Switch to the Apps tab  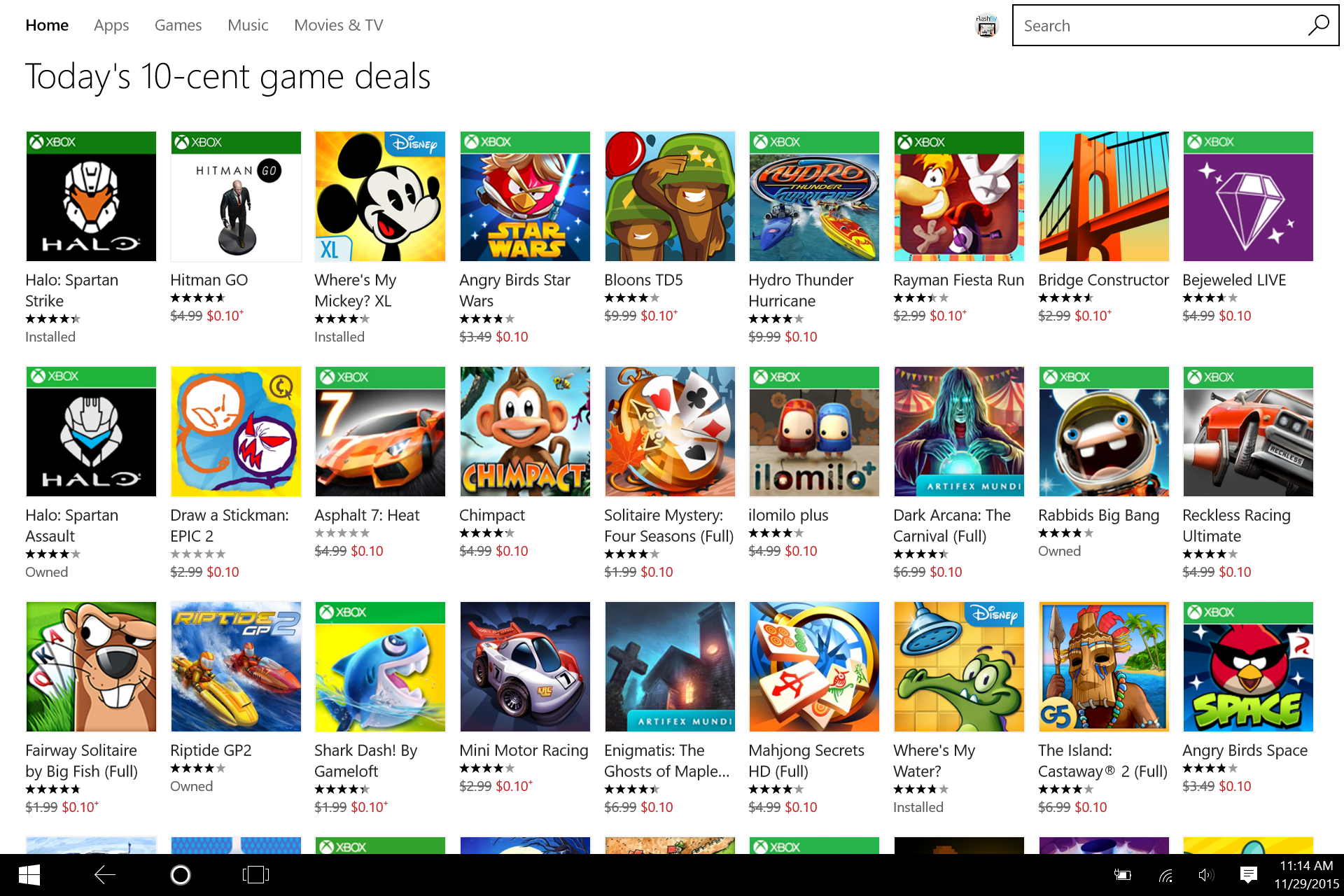(x=111, y=25)
